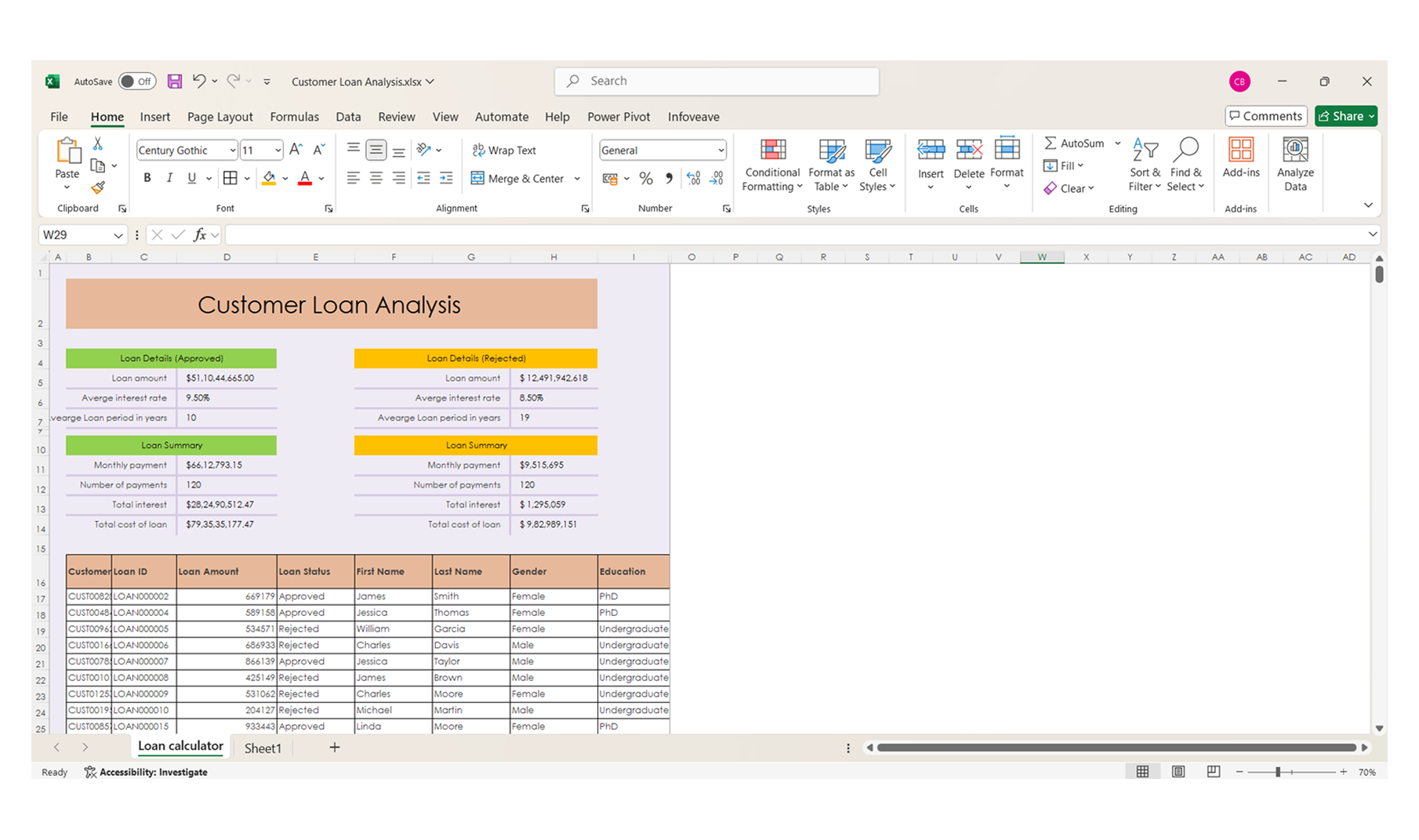Open the Comments pane button
Viewport: 1419px width, 840px height.
click(x=1265, y=116)
